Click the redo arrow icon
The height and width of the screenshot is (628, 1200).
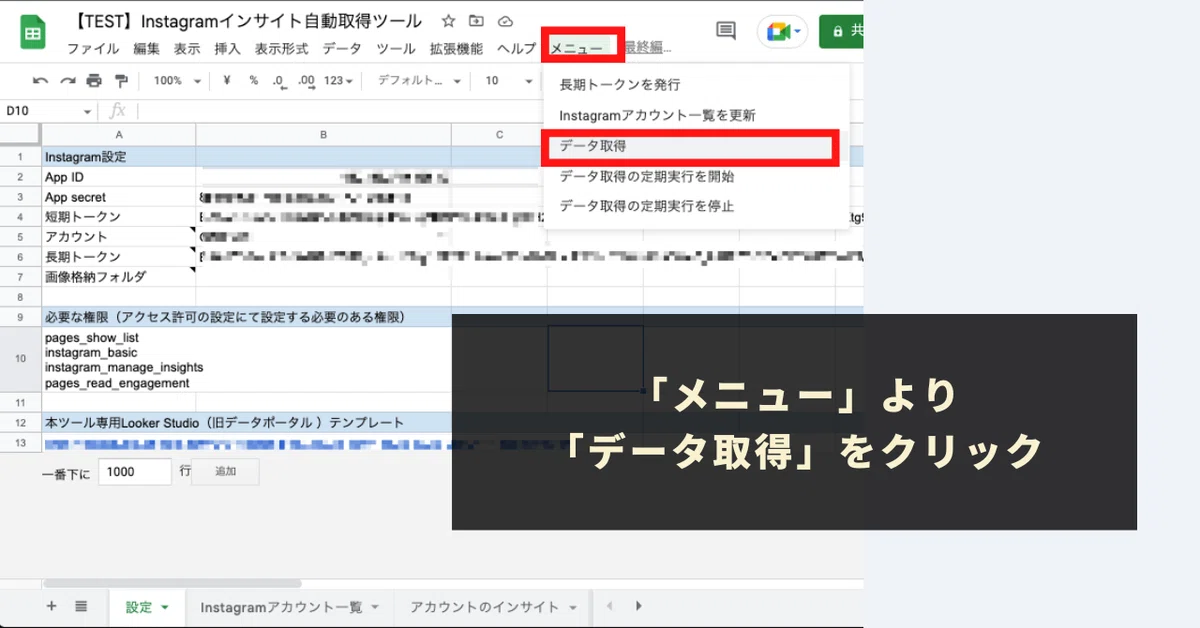pos(67,81)
